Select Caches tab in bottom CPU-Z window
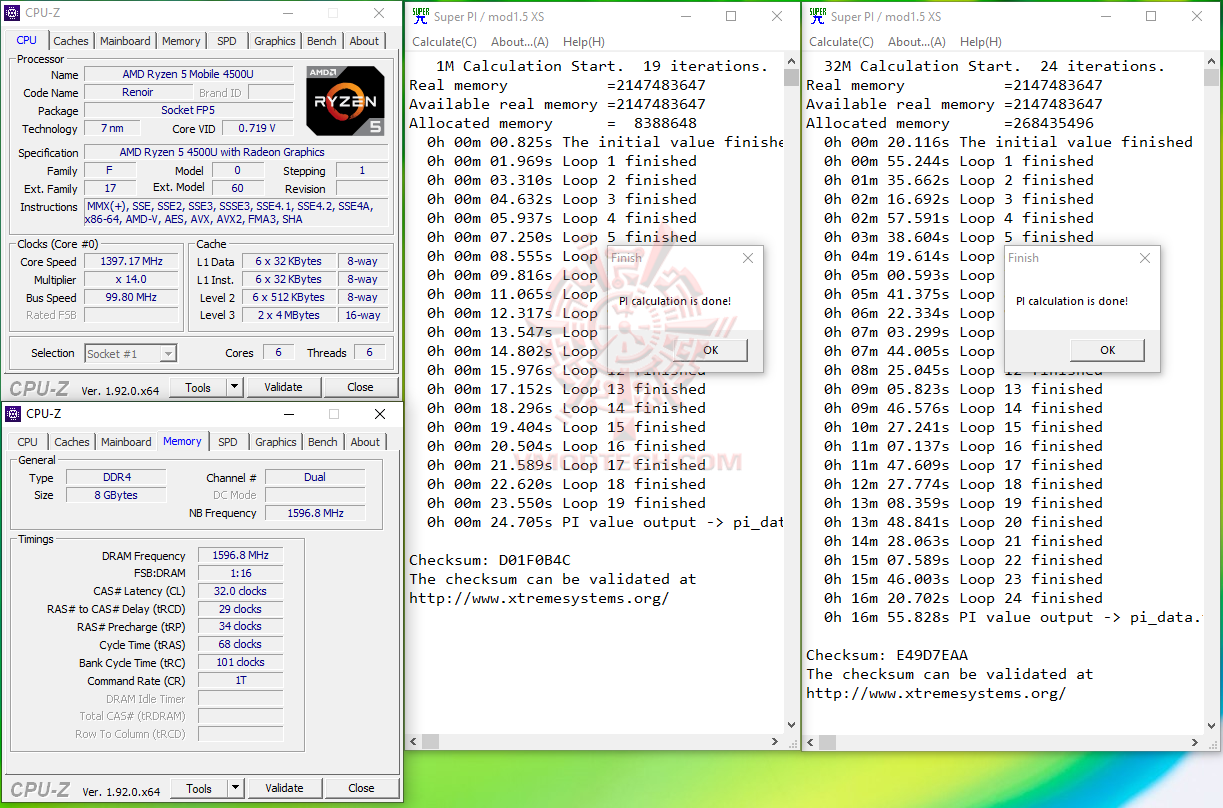The image size is (1223, 808). pyautogui.click(x=72, y=442)
